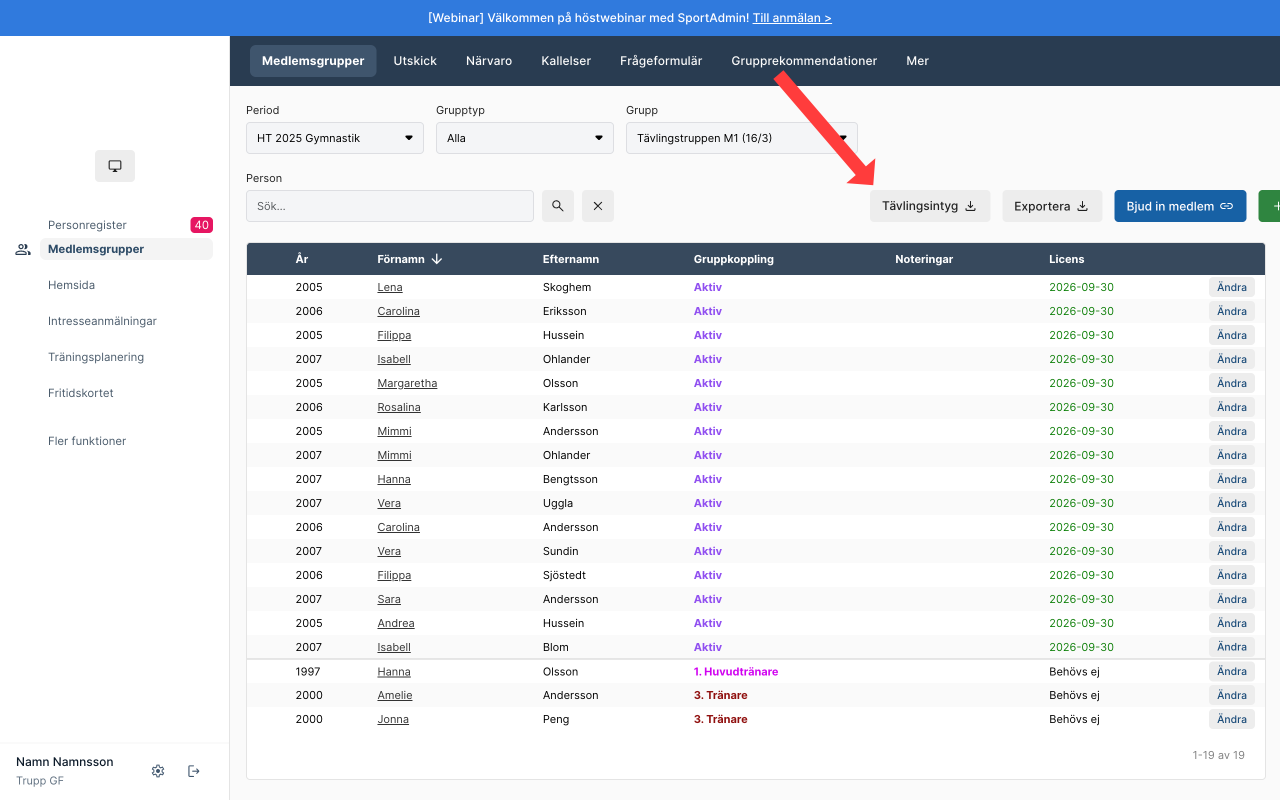Click the År column header
The width and height of the screenshot is (1280, 800).
(x=302, y=259)
